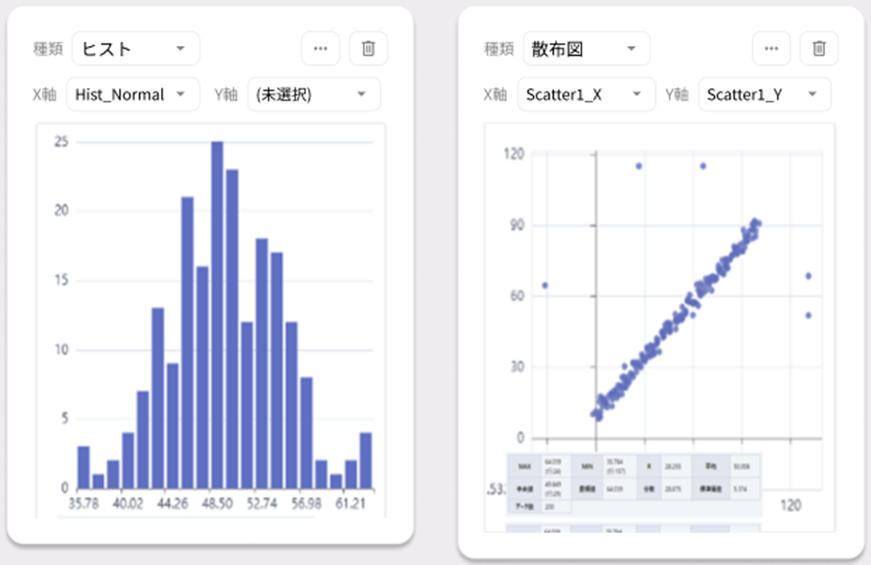The height and width of the screenshot is (565, 871).
Task: Select the leftmost histogram bar above 35.78
Action: [x=83, y=467]
